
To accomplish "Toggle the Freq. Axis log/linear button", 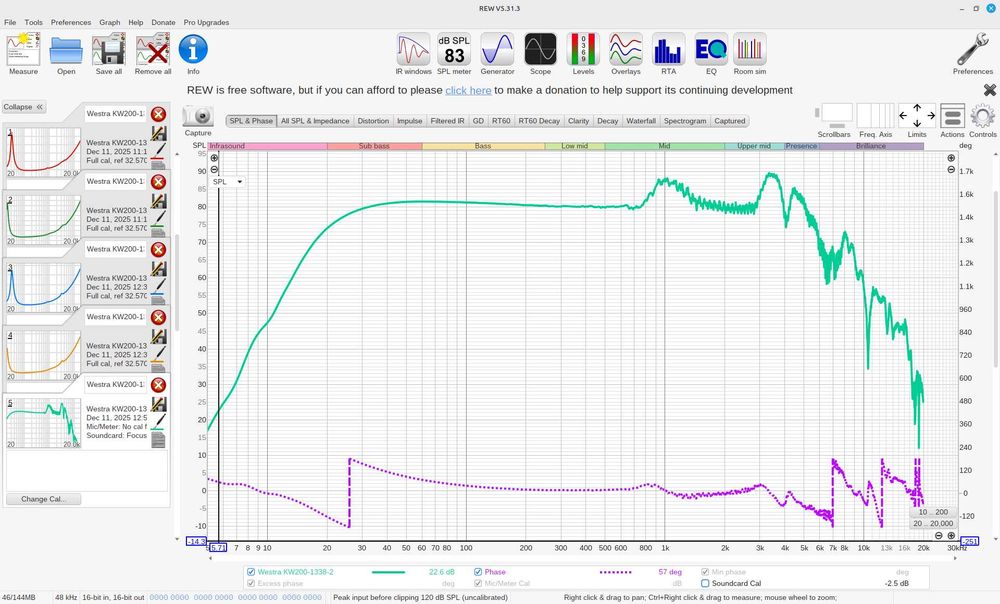I will click(876, 116).
